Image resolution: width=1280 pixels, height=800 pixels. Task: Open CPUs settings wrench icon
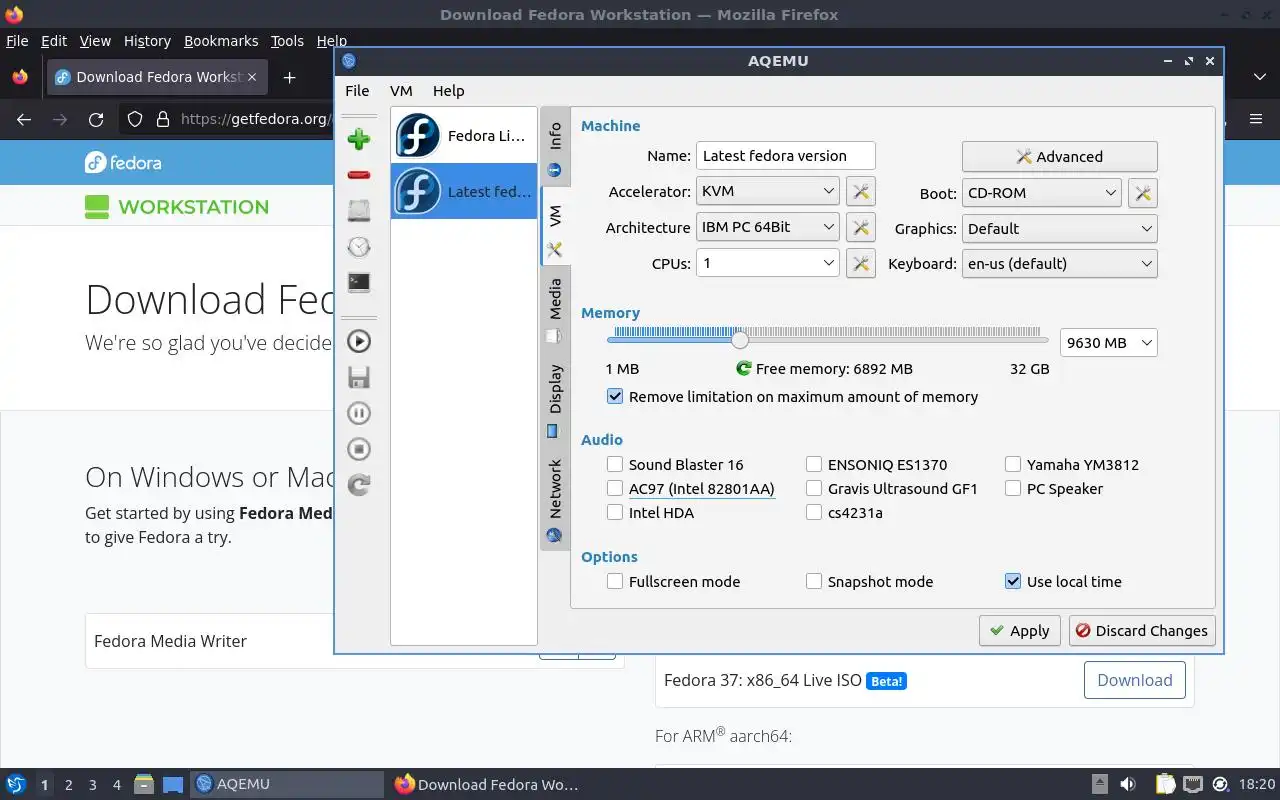861,263
